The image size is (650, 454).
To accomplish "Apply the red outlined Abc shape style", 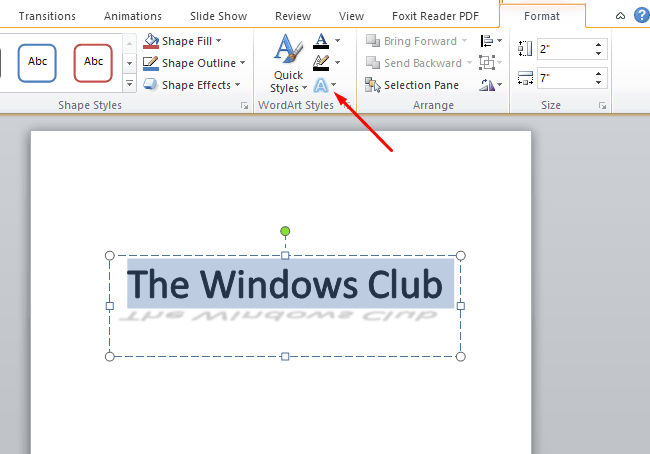I will [x=93, y=63].
